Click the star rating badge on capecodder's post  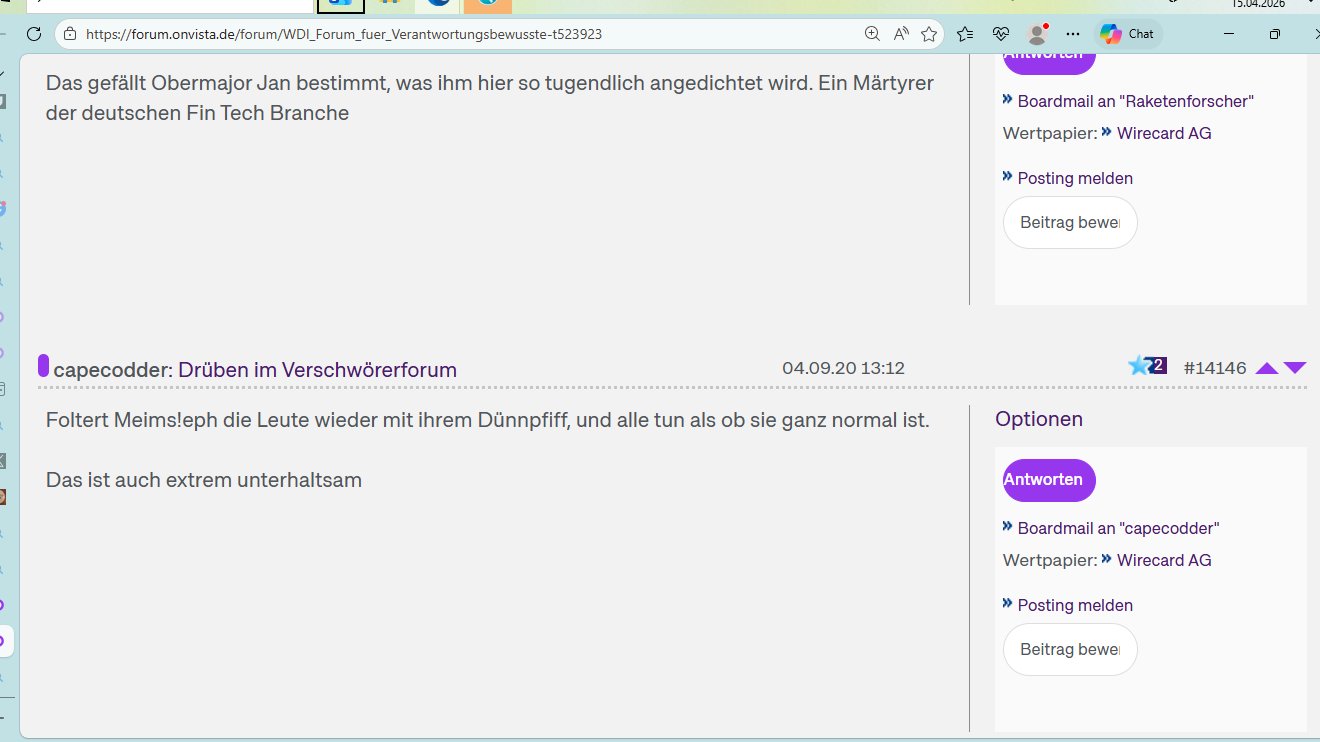[x=1147, y=366]
